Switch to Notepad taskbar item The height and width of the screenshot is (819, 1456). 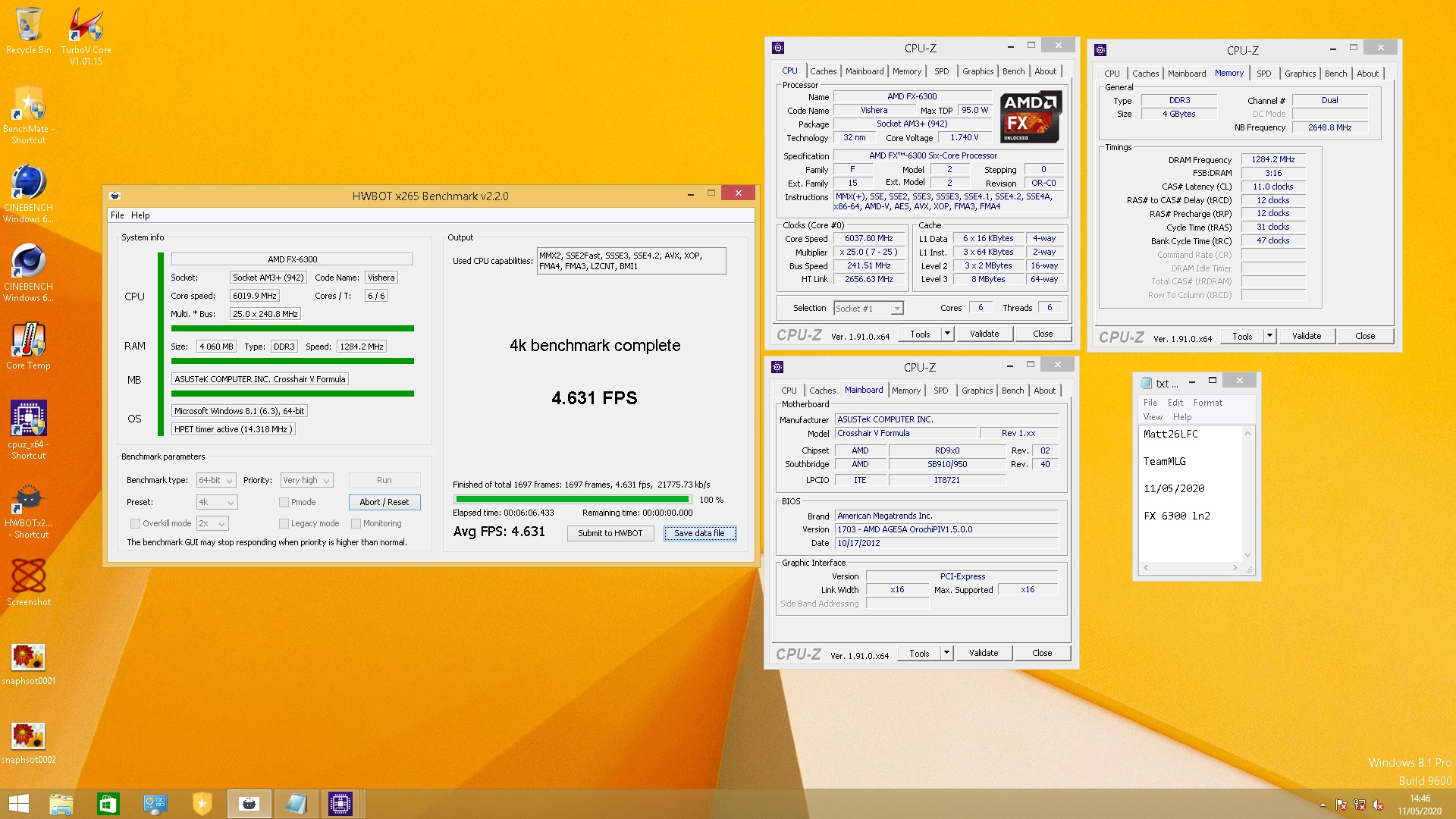coord(295,804)
